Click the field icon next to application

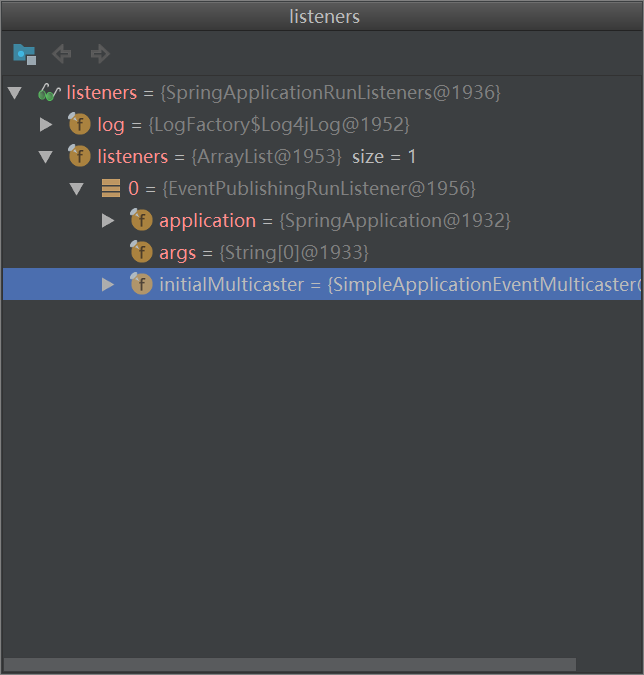(141, 220)
